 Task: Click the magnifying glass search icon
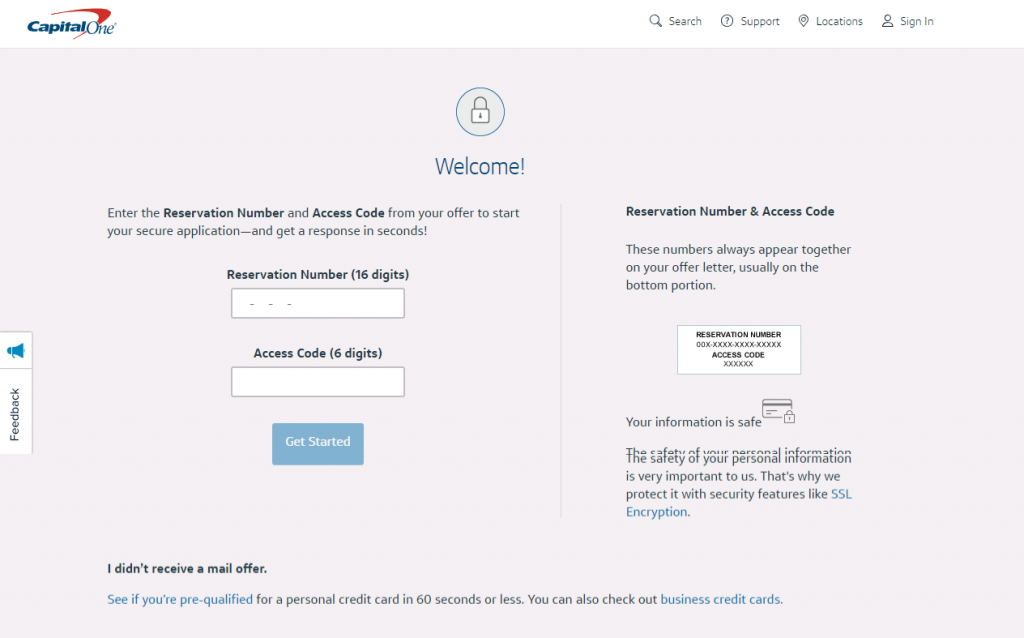pyautogui.click(x=655, y=21)
